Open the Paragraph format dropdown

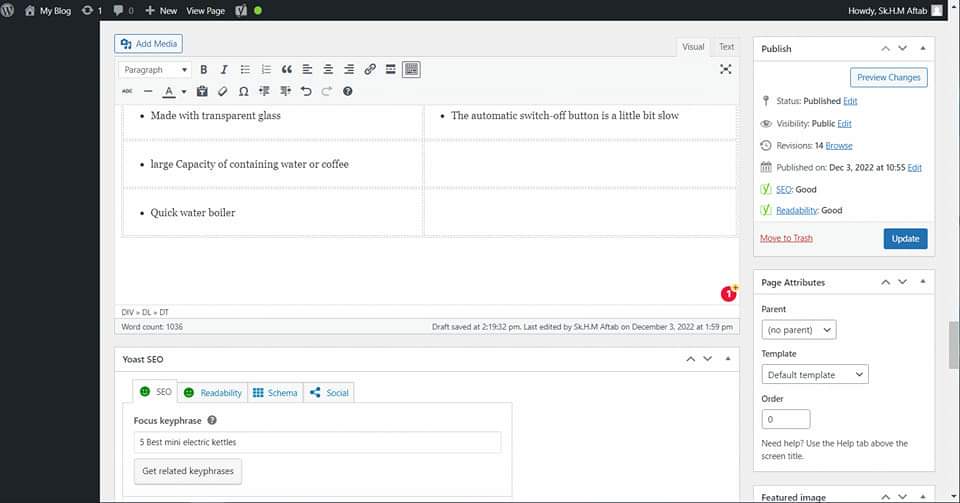155,70
